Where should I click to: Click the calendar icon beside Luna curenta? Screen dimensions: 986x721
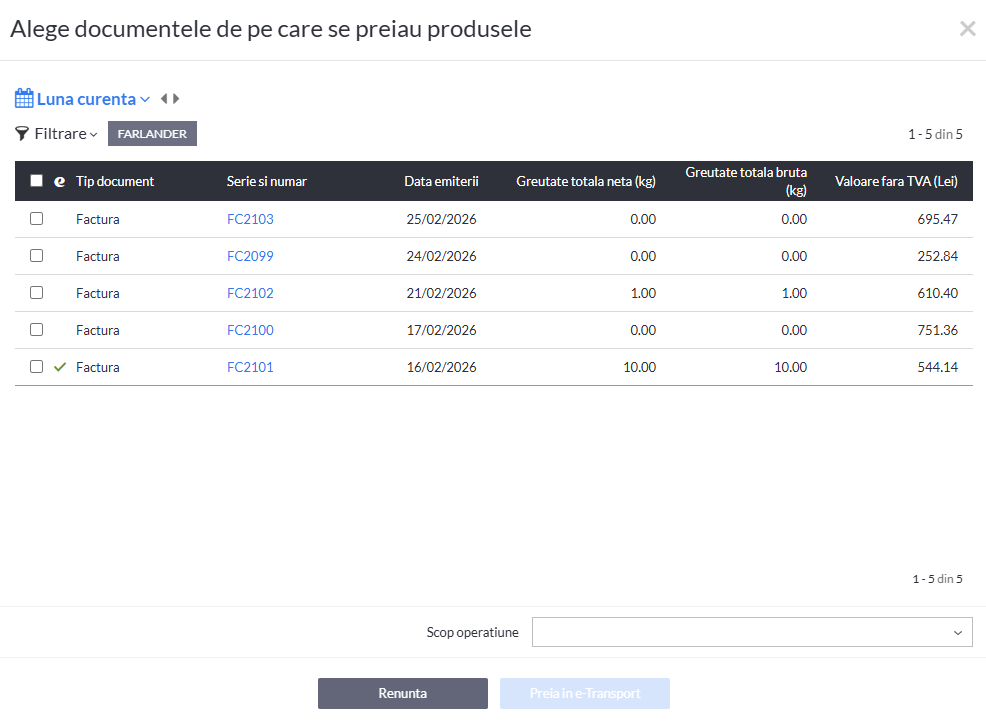tap(24, 99)
